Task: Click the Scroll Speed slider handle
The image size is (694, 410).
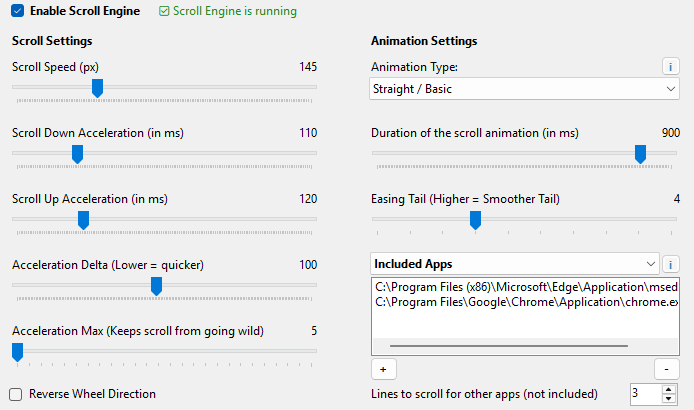Action: coord(97,89)
